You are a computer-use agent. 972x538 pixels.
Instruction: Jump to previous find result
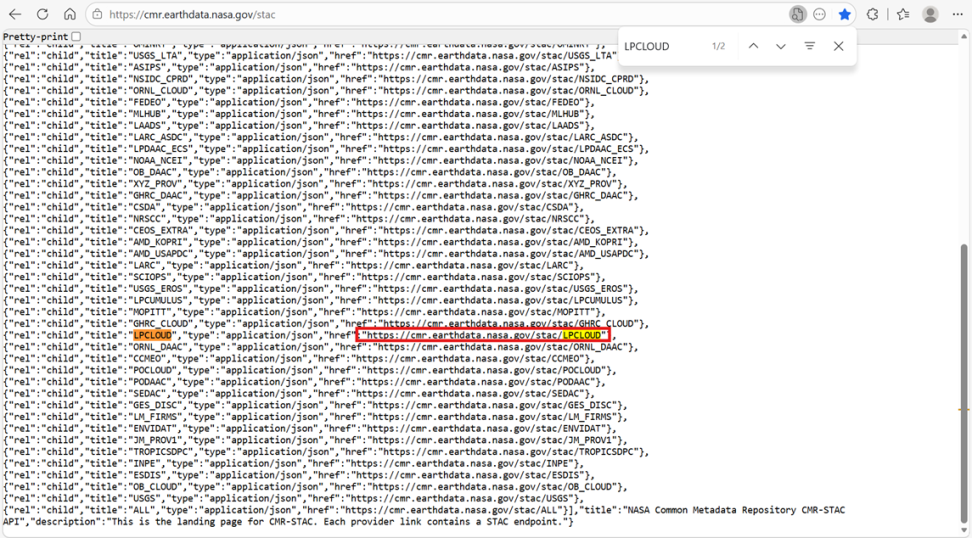[x=753, y=46]
